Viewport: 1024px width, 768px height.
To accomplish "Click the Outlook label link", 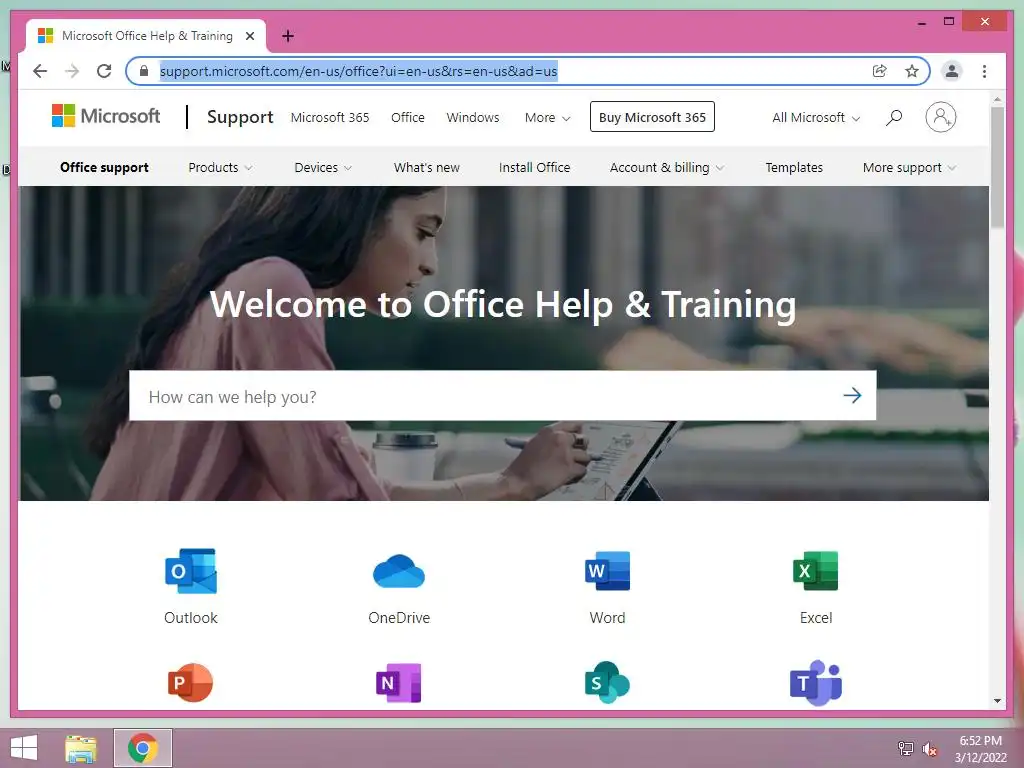I will (191, 618).
